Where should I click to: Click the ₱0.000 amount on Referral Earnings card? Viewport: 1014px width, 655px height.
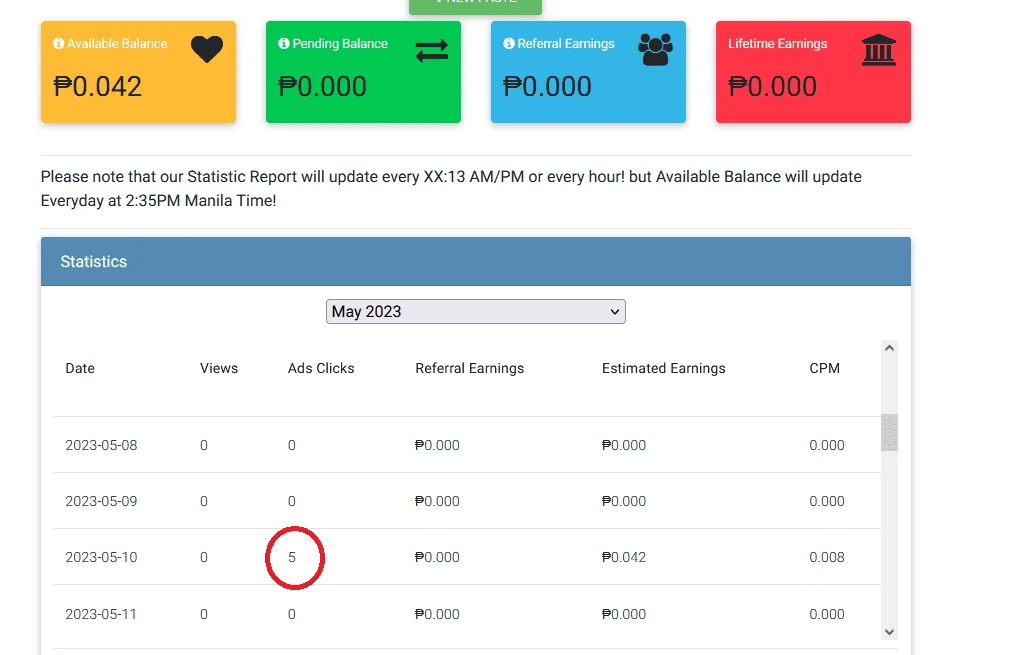pos(547,86)
